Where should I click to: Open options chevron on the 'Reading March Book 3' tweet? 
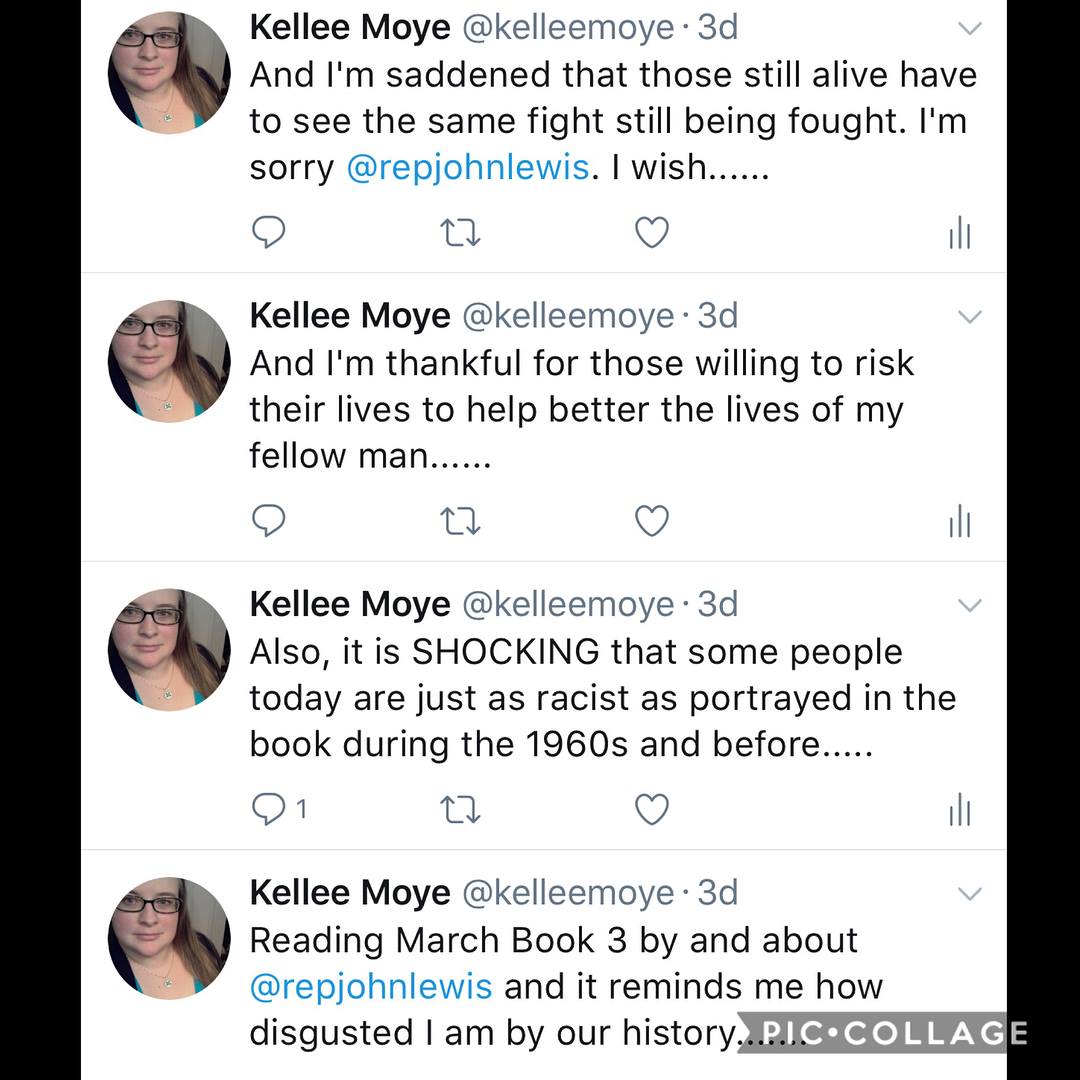(x=970, y=893)
